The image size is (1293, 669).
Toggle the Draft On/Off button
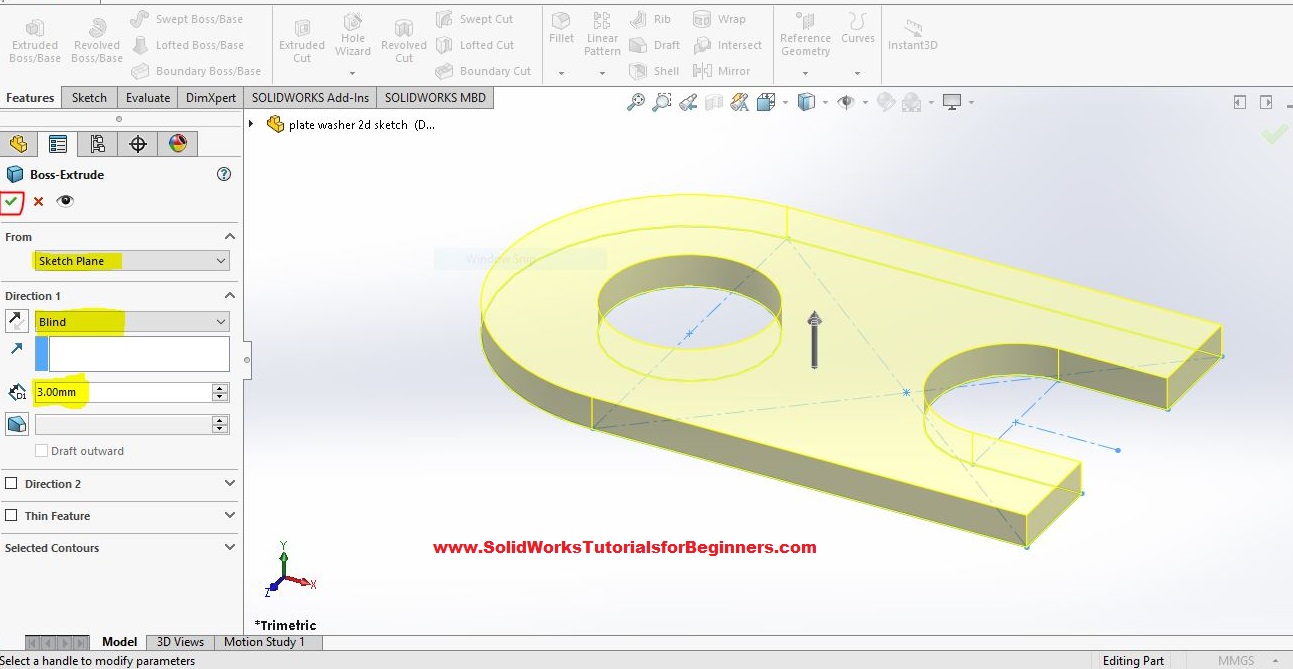pos(16,424)
